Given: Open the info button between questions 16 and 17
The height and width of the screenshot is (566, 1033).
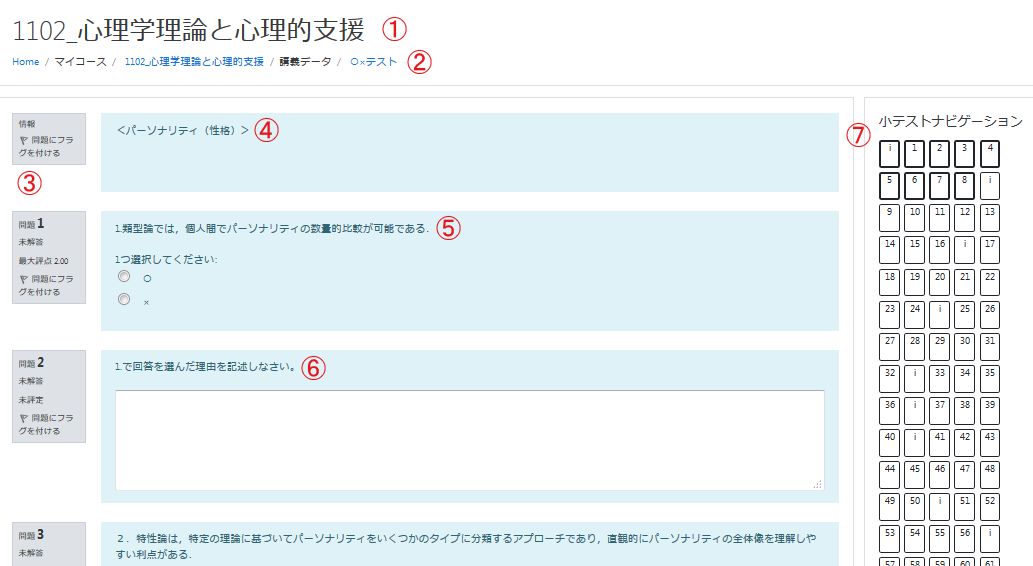Looking at the screenshot, I should [x=965, y=249].
